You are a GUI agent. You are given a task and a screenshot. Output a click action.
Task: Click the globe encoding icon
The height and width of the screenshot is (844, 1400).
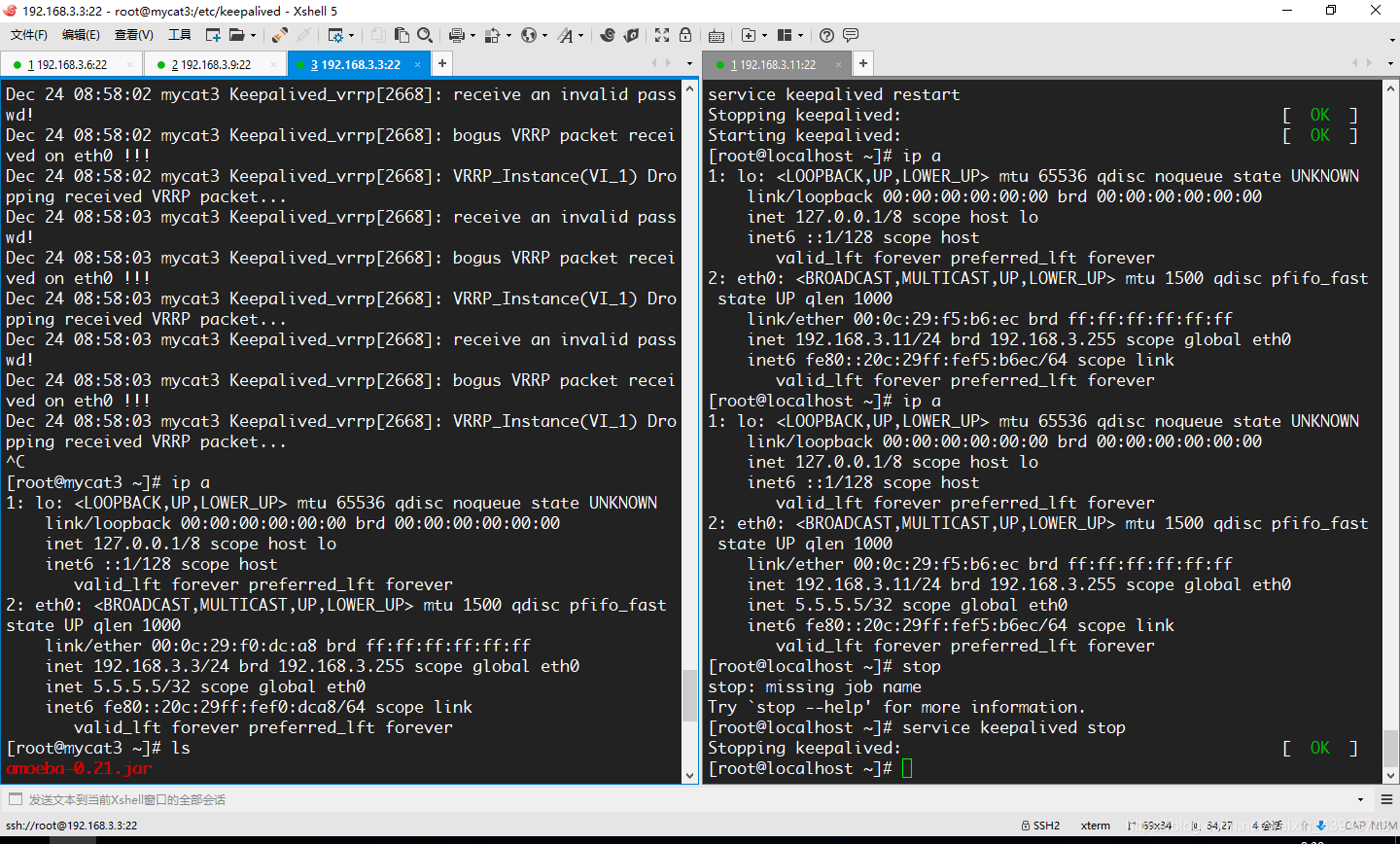tap(528, 35)
